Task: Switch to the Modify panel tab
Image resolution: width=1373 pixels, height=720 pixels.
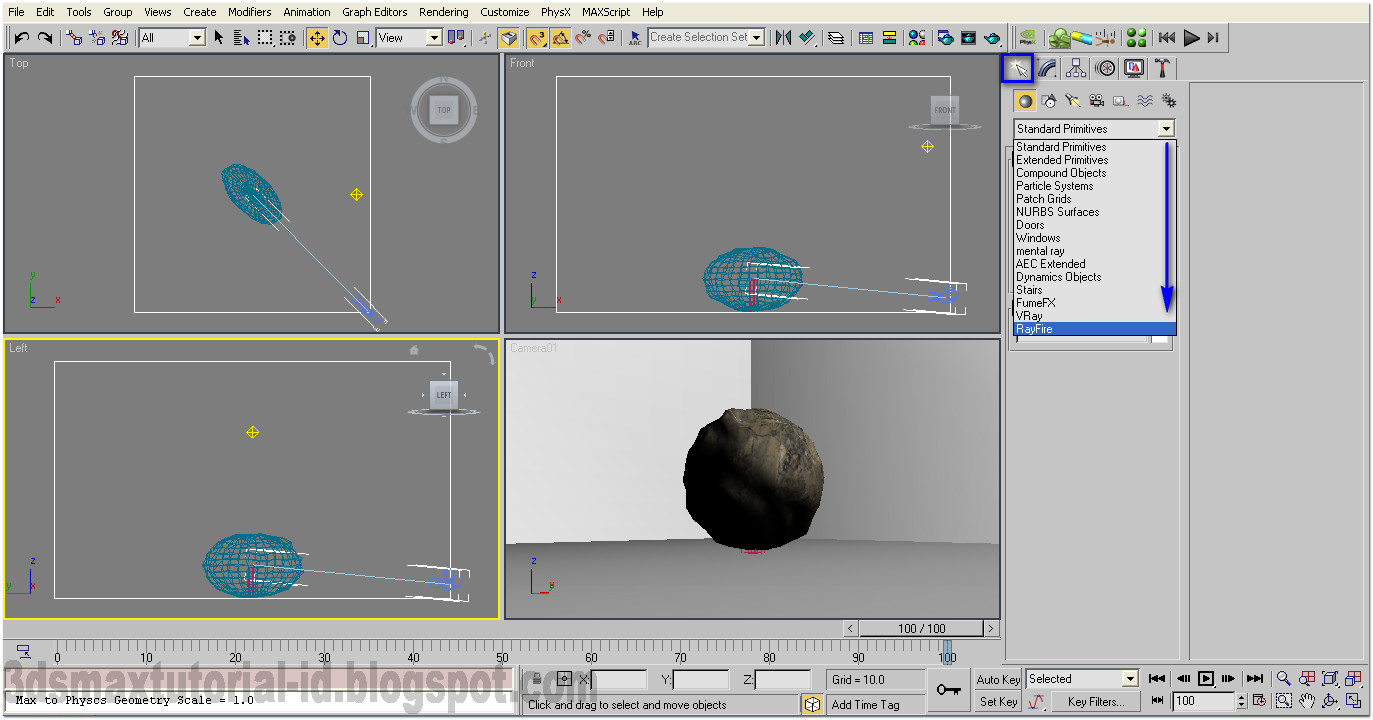Action: [x=1047, y=67]
